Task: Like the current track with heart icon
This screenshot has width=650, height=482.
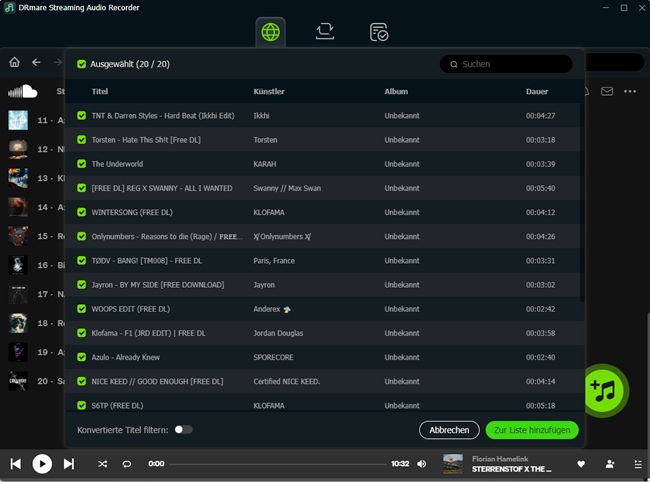Action: point(581,464)
